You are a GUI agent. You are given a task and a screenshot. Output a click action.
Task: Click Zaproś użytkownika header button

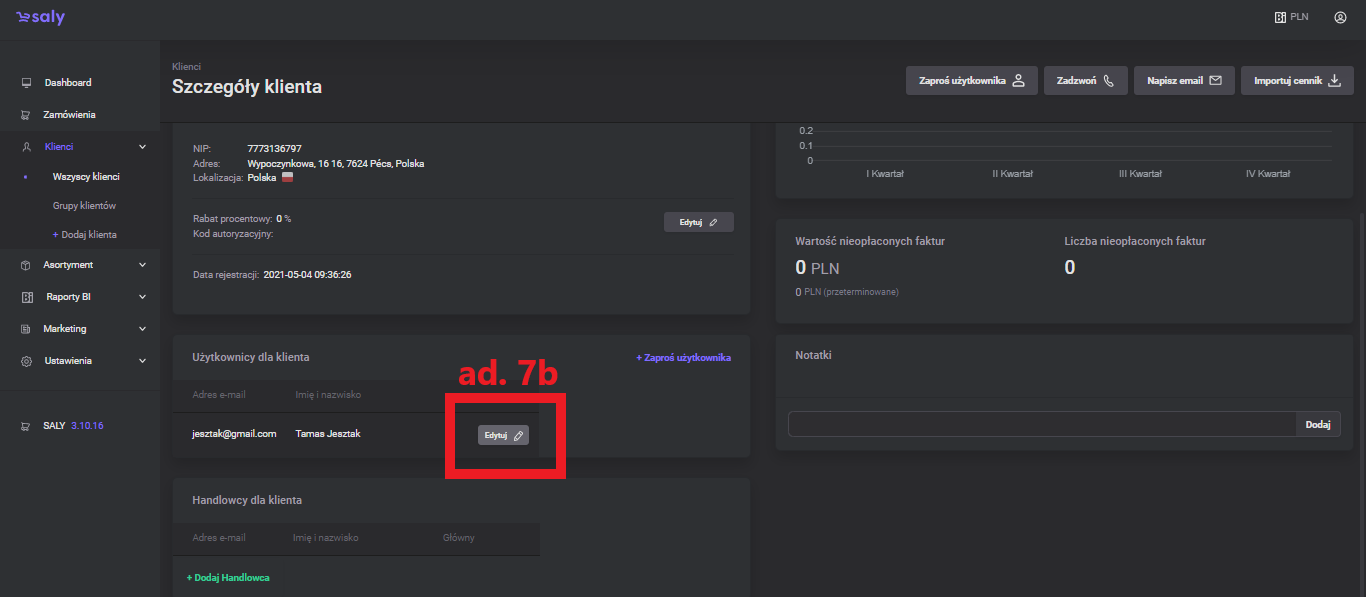[x=971, y=81]
